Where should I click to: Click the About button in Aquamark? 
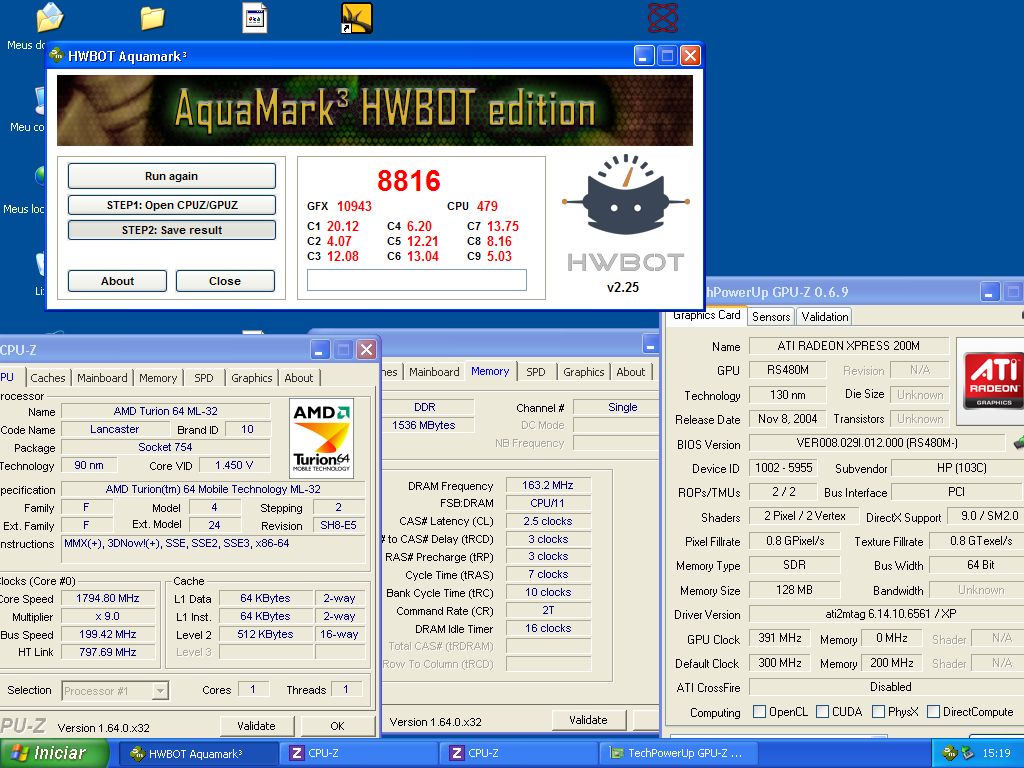pyautogui.click(x=118, y=281)
